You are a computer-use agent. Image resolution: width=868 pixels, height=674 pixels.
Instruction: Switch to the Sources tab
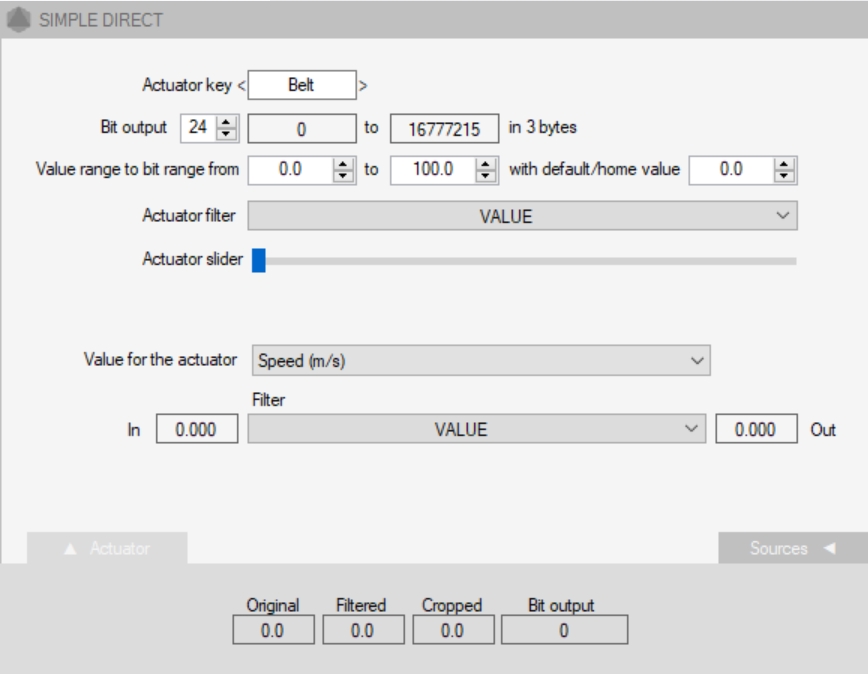click(x=779, y=548)
